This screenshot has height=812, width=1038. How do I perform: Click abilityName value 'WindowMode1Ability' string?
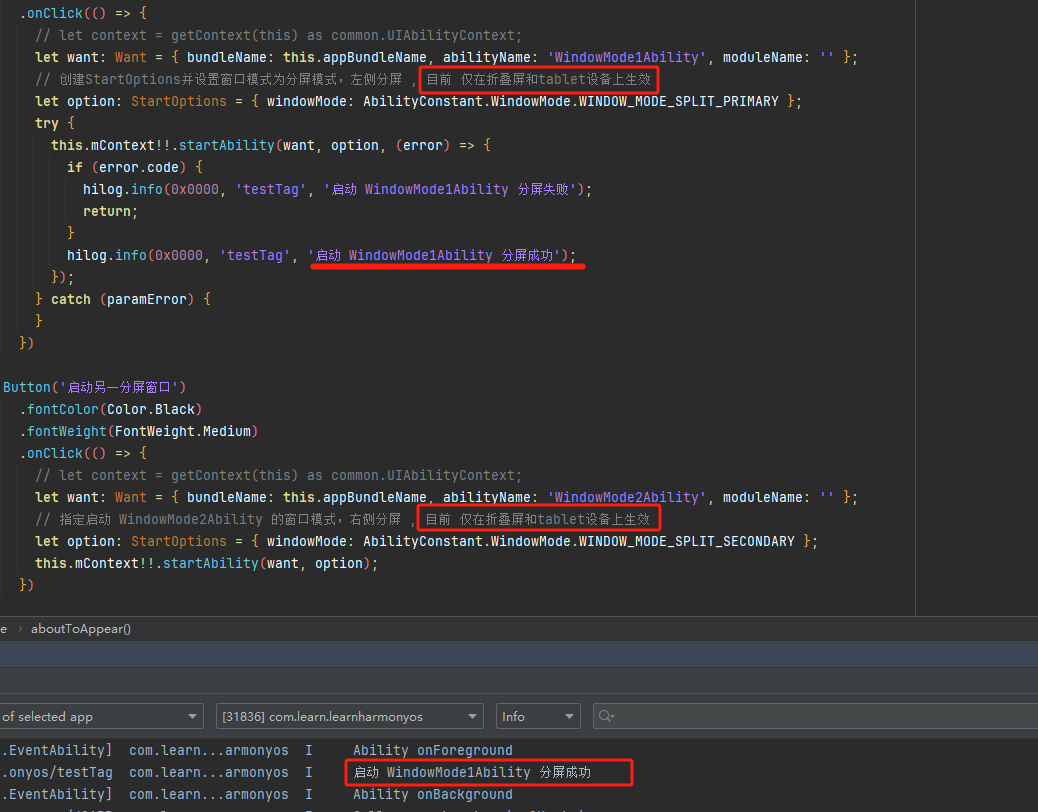tap(627, 58)
